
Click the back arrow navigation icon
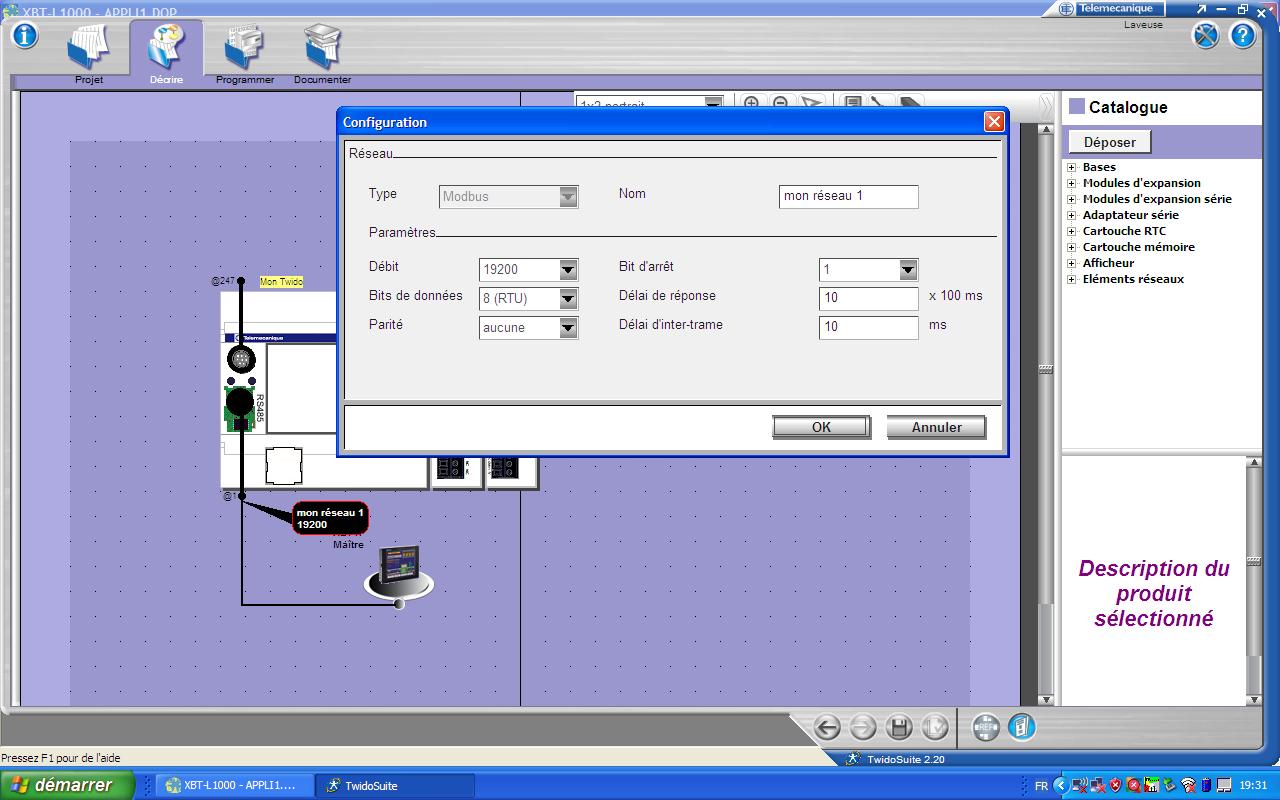point(826,727)
